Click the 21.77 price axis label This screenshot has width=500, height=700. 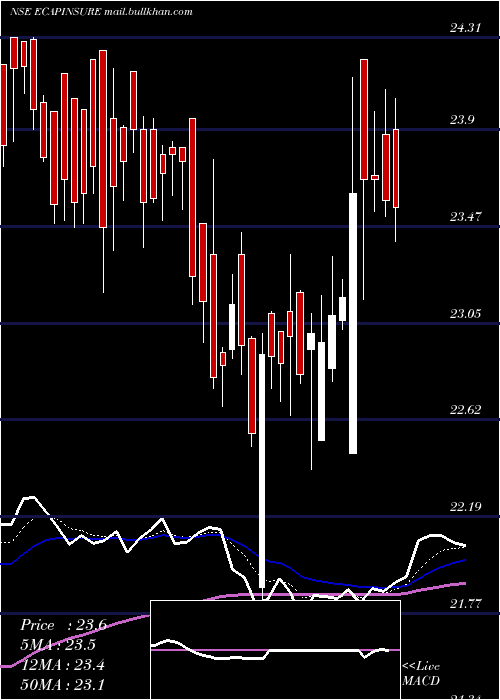tap(465, 604)
